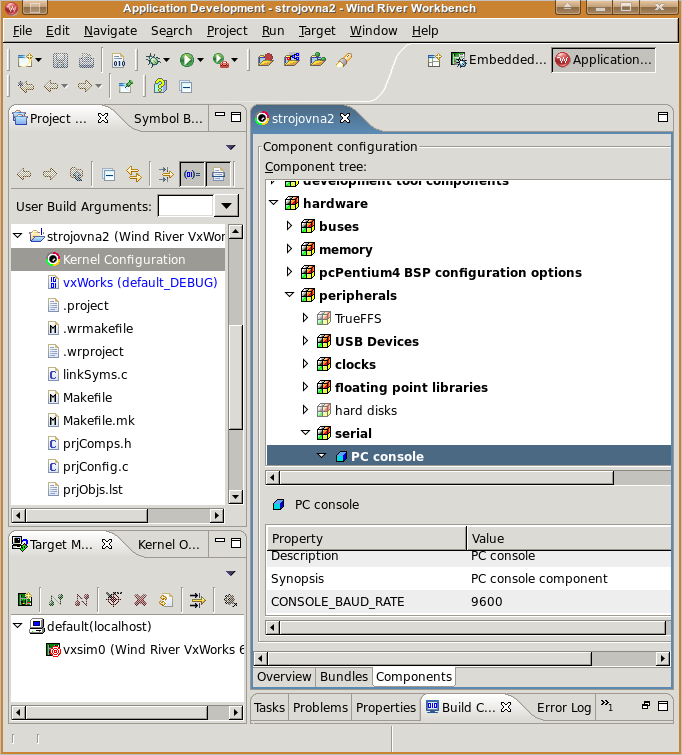Open the User Build Arguments dropdown
This screenshot has width=682, height=755.
(x=226, y=206)
